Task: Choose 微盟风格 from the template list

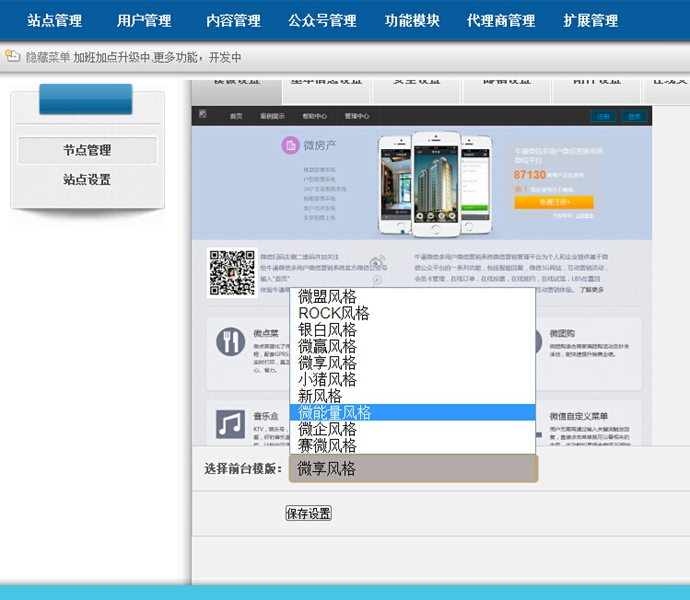Action: click(412, 297)
